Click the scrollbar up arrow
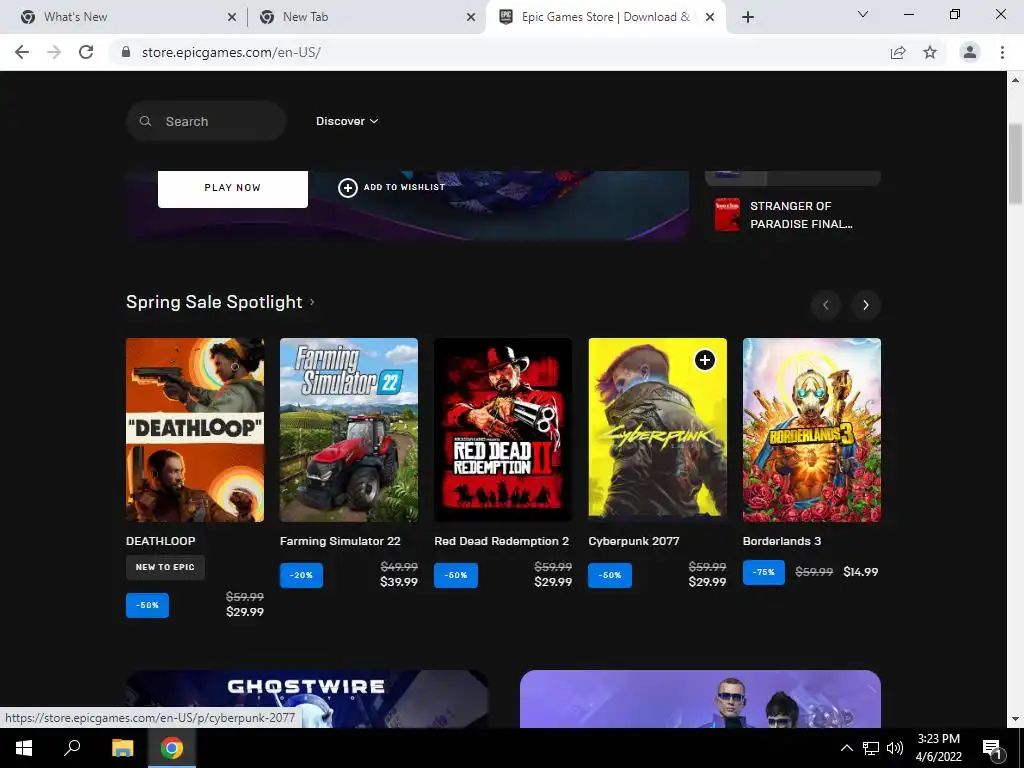1024x768 pixels. point(1015,80)
